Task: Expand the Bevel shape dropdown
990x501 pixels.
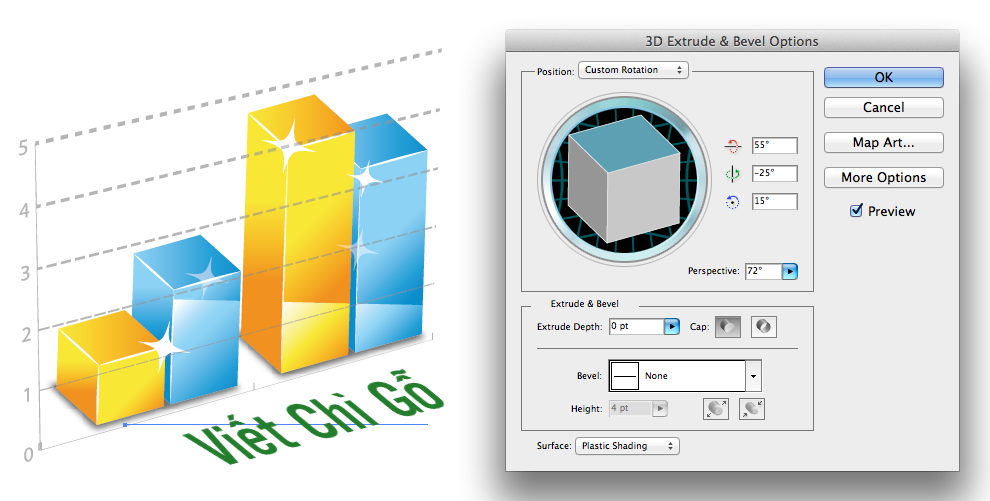Action: 754,376
